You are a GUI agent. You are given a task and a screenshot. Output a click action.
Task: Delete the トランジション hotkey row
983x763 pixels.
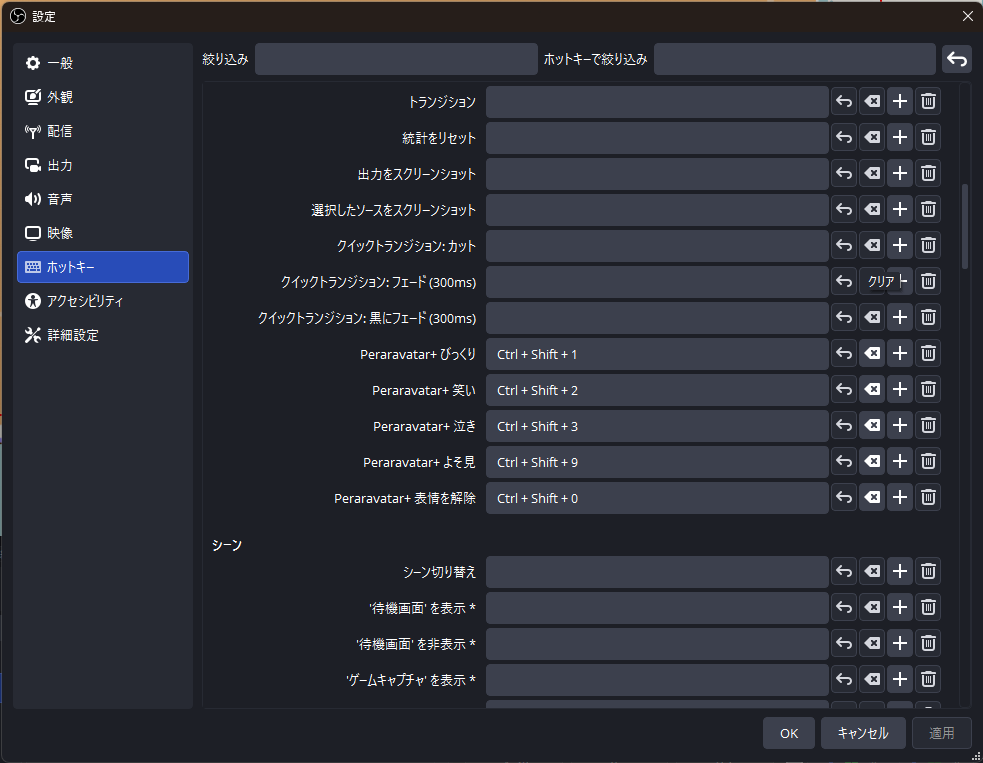pyautogui.click(x=928, y=101)
